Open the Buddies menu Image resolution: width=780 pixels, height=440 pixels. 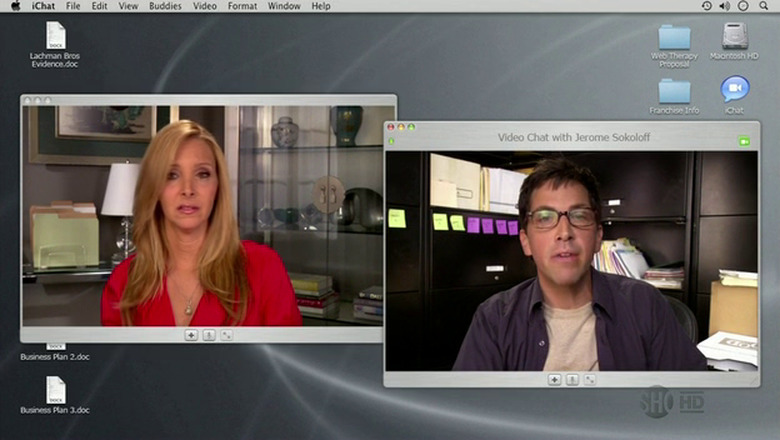tap(165, 6)
